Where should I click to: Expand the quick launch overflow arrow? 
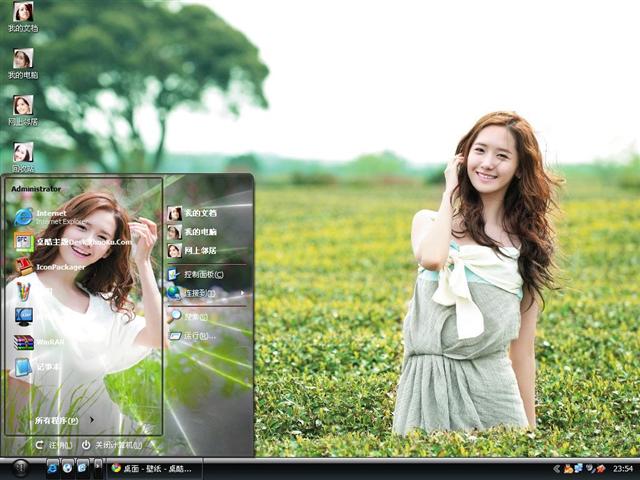pyautogui.click(x=98, y=468)
